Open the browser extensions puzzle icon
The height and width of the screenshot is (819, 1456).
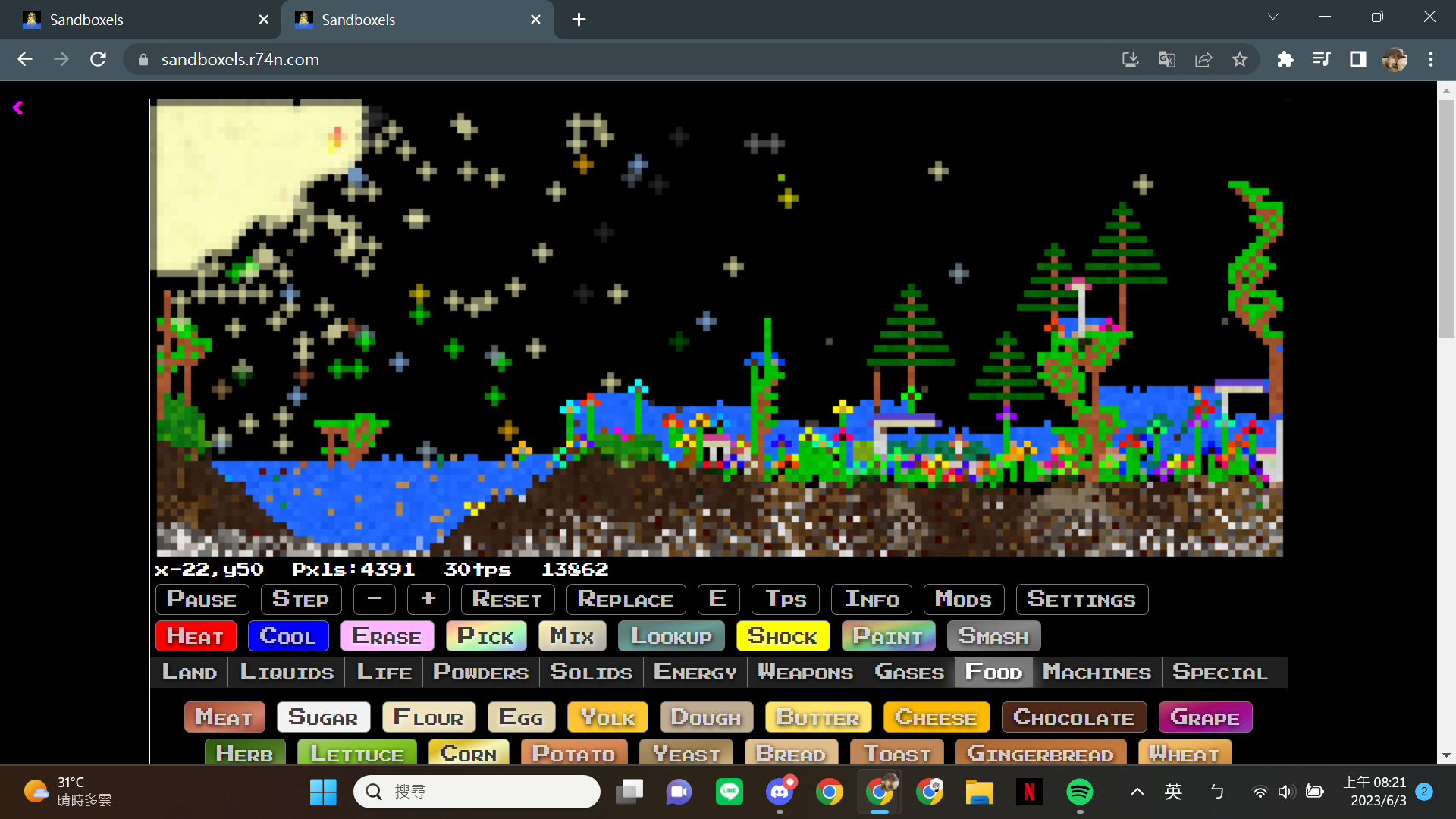click(x=1285, y=59)
